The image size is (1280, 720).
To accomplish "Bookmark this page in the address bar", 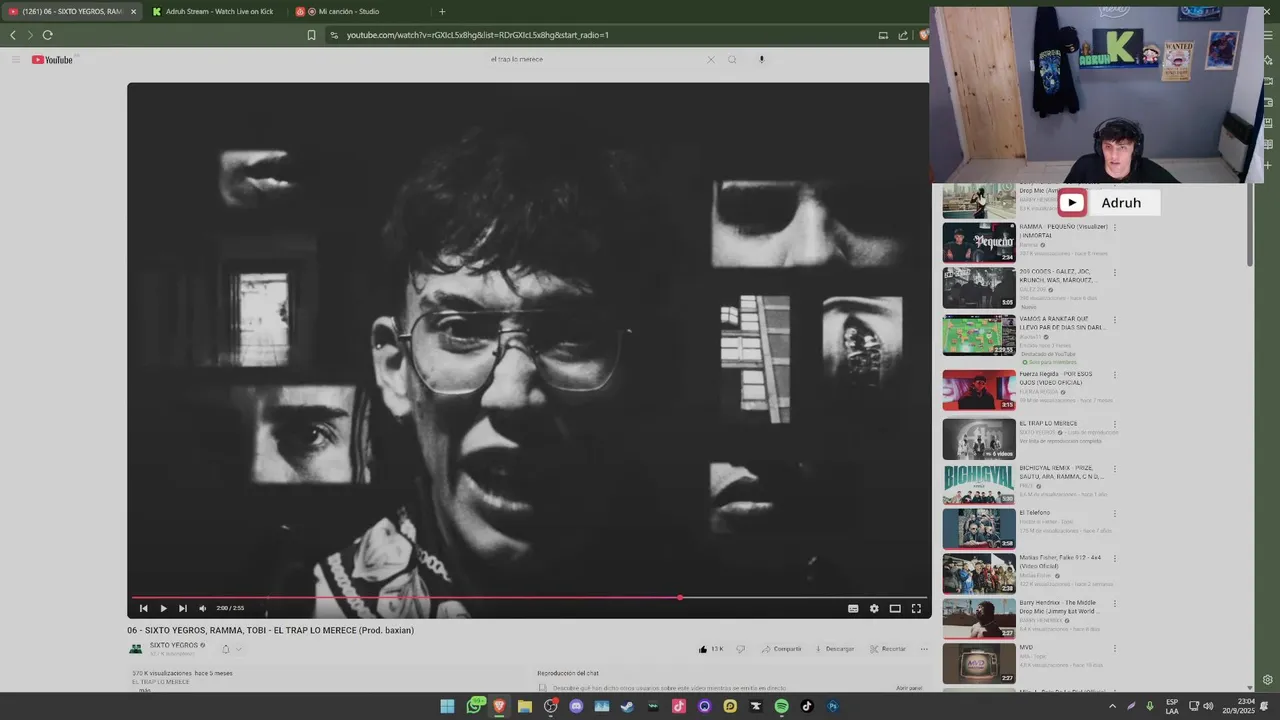I will (311, 35).
